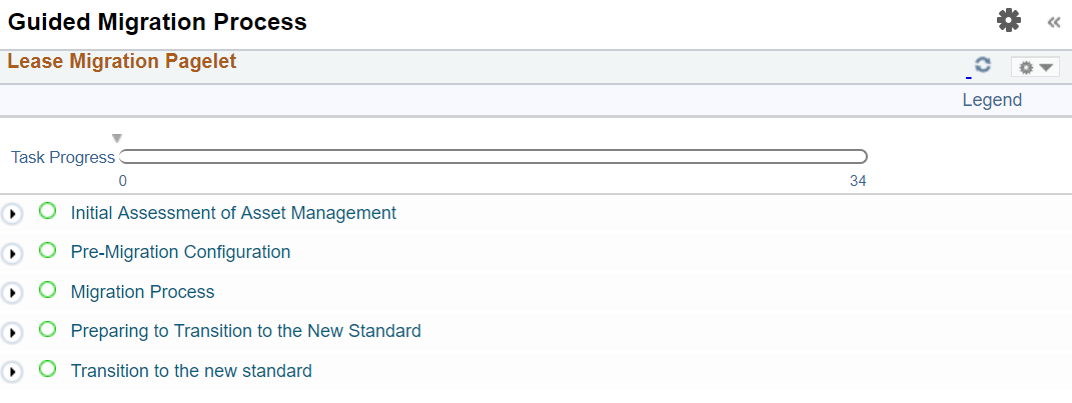Expand Preparing to Transition section arrow

tap(12, 332)
